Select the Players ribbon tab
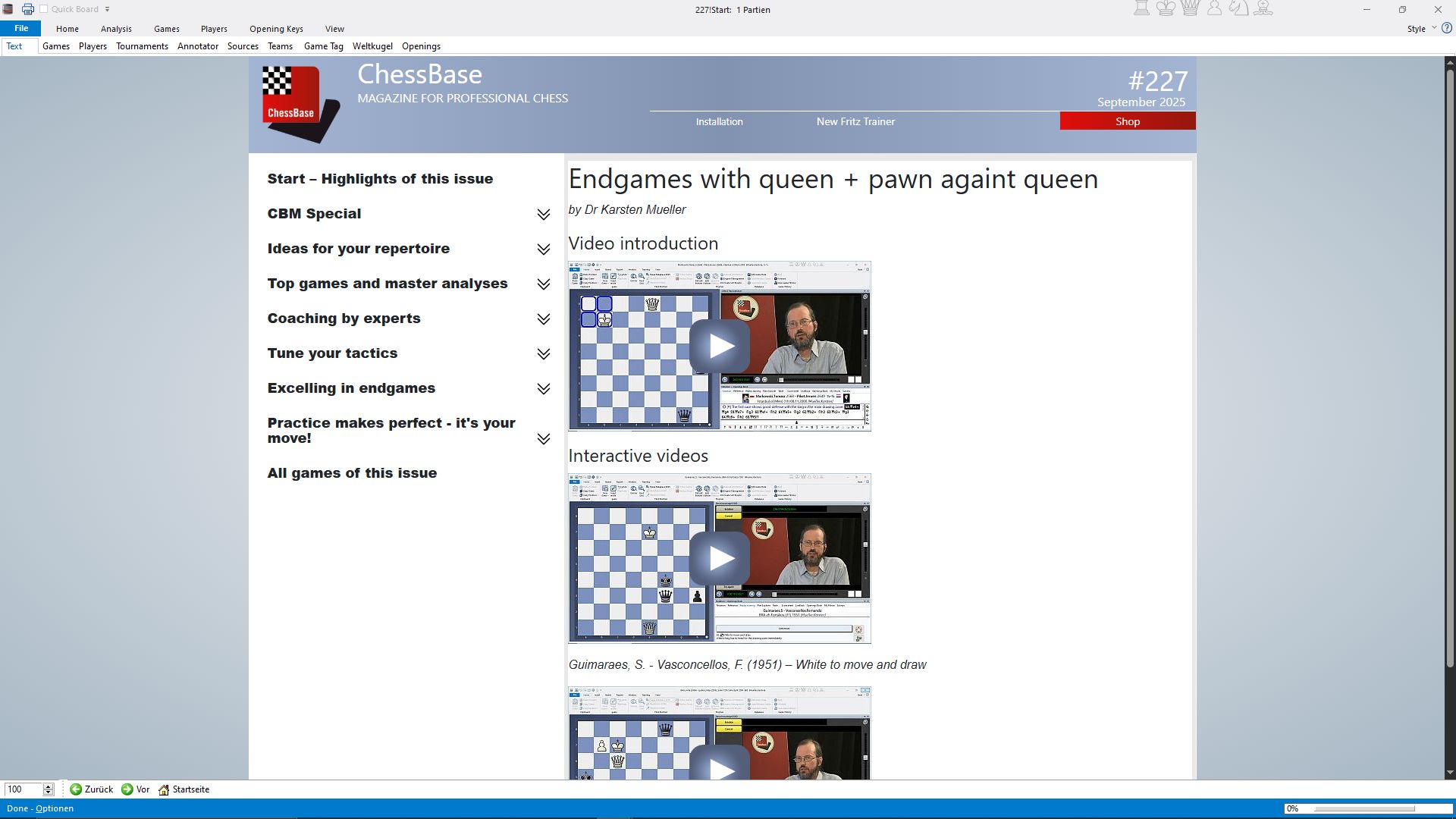The width and height of the screenshot is (1456, 819). (x=214, y=29)
